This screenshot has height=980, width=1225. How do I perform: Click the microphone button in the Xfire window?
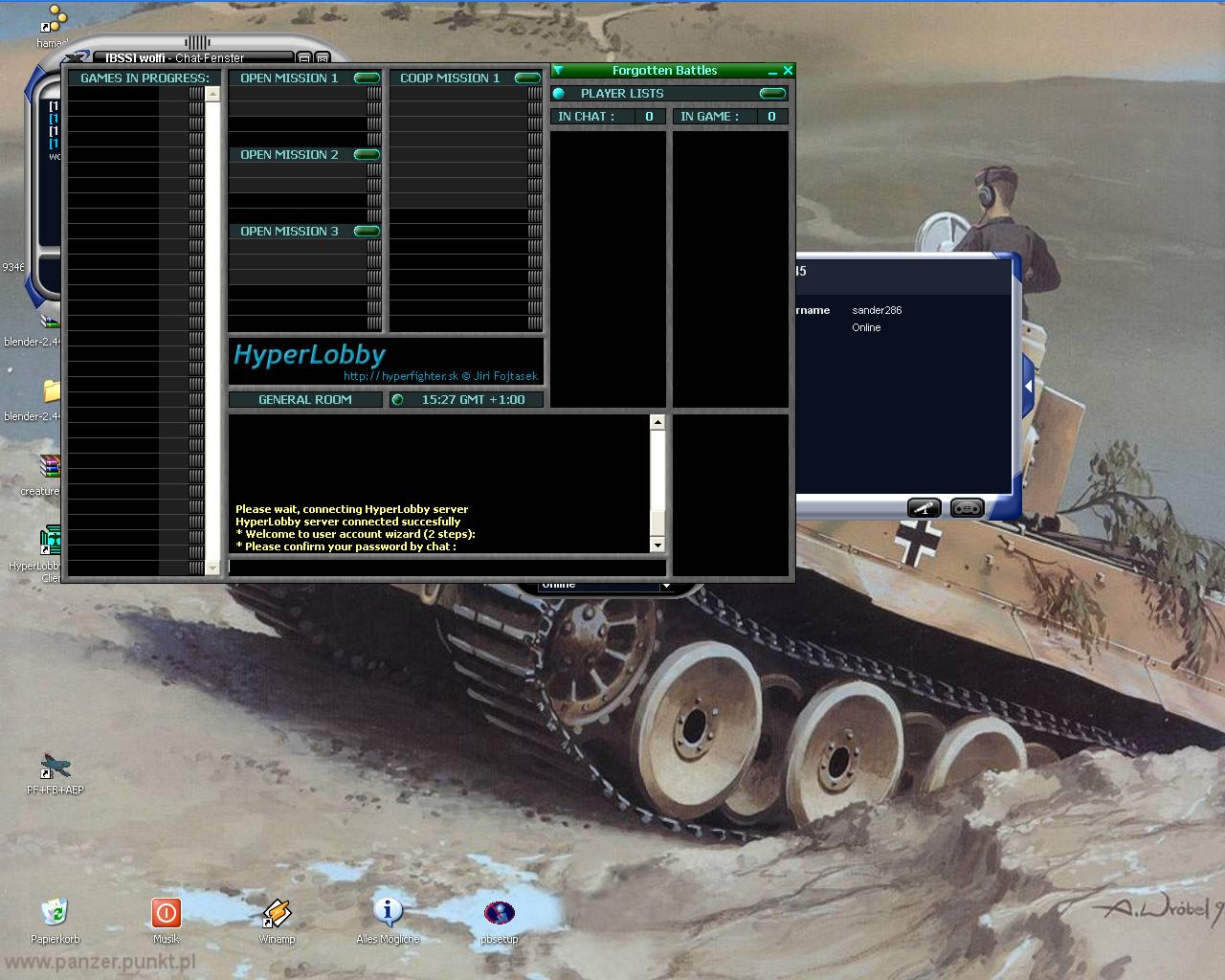(x=924, y=508)
